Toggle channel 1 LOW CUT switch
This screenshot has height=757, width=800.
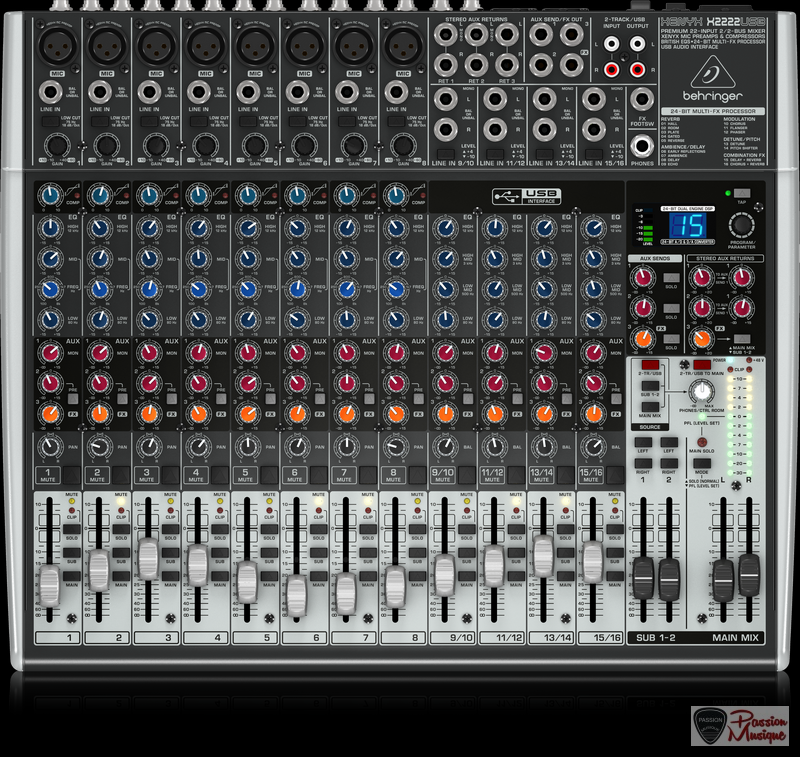click(50, 121)
